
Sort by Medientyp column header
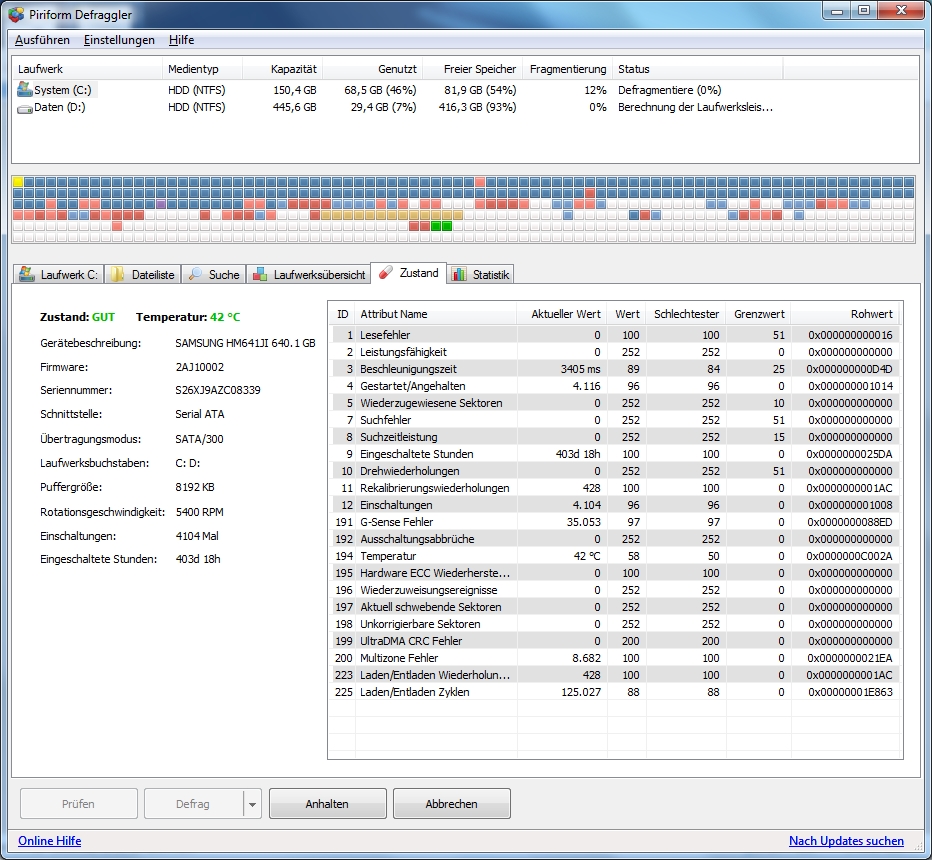(202, 69)
